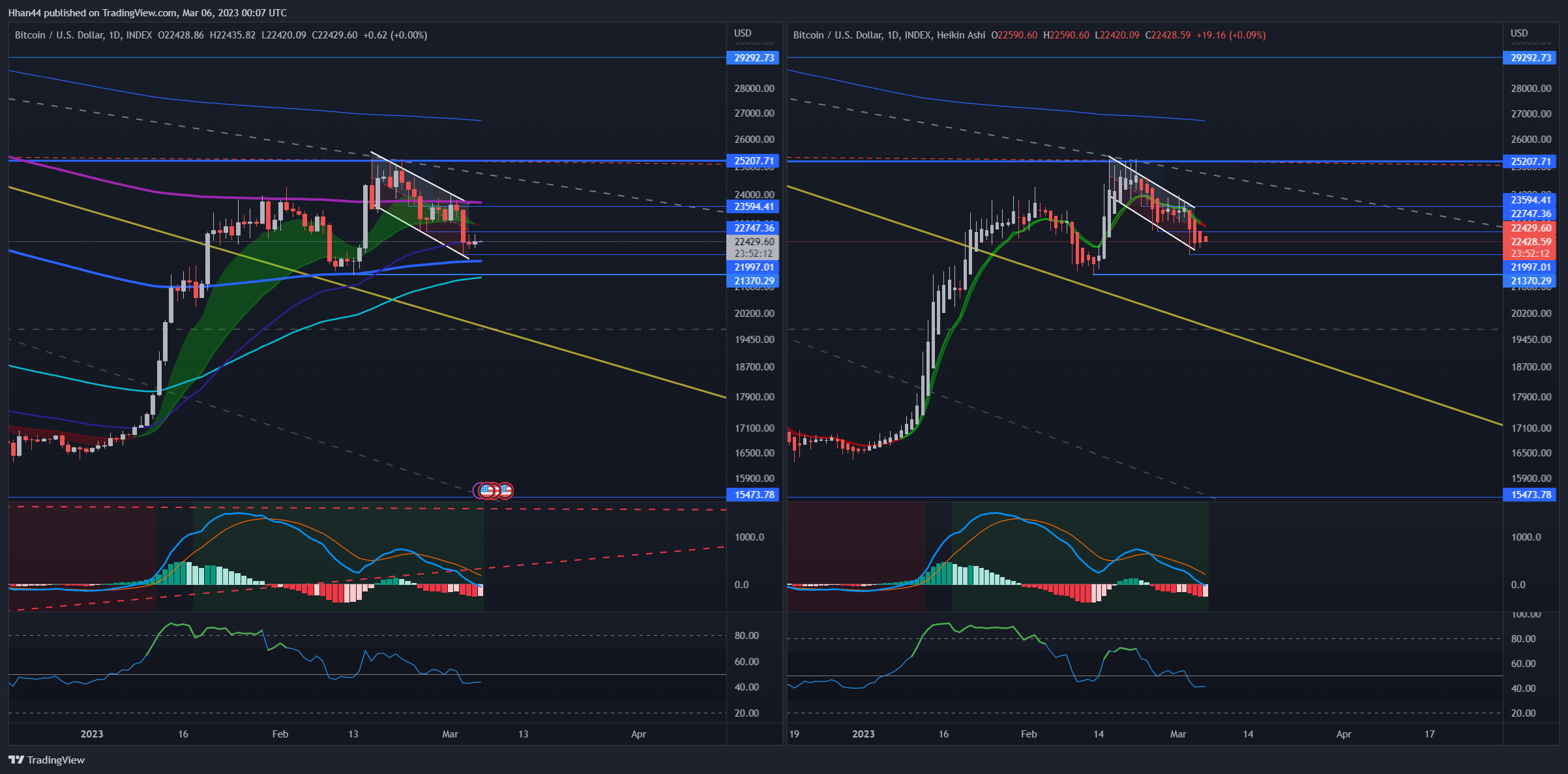Viewport: 1568px width, 774px height.
Task: Click left chart 15473.78 price label
Action: [753, 495]
